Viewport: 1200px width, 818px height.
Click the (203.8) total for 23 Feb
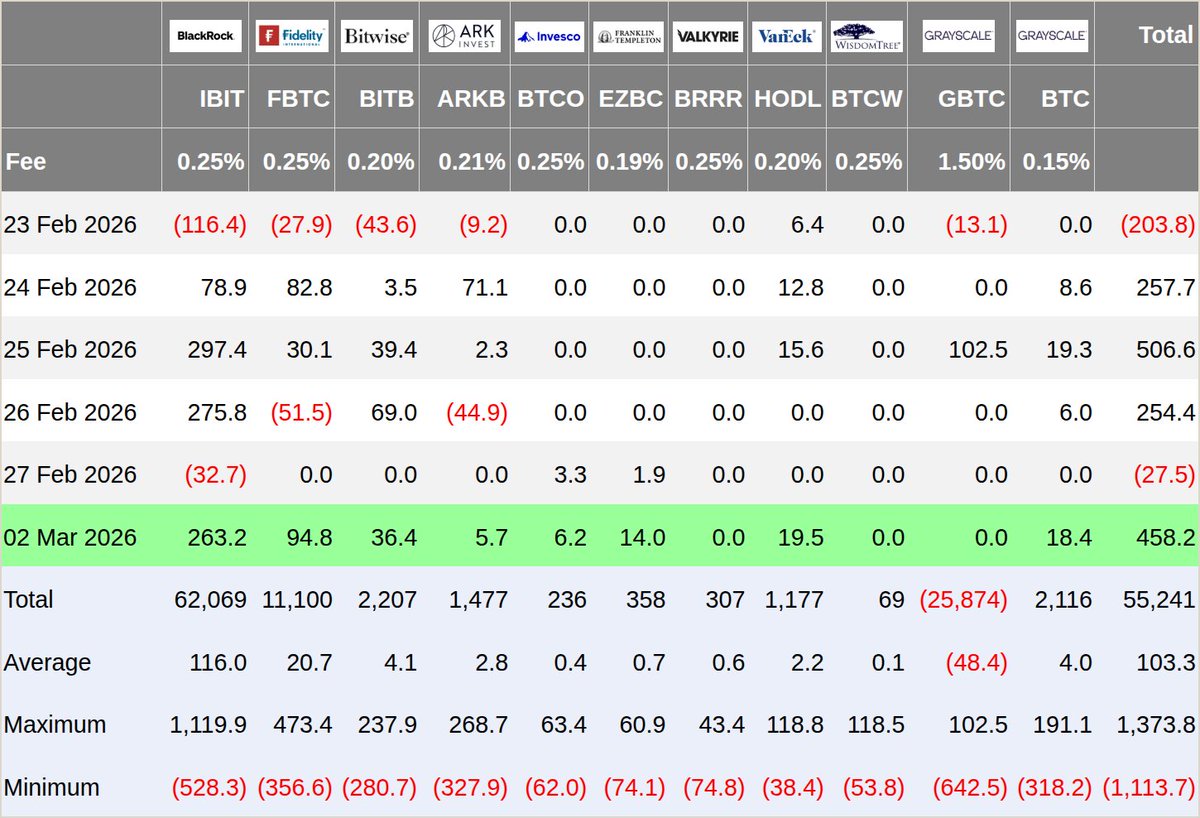pyautogui.click(x=1158, y=224)
